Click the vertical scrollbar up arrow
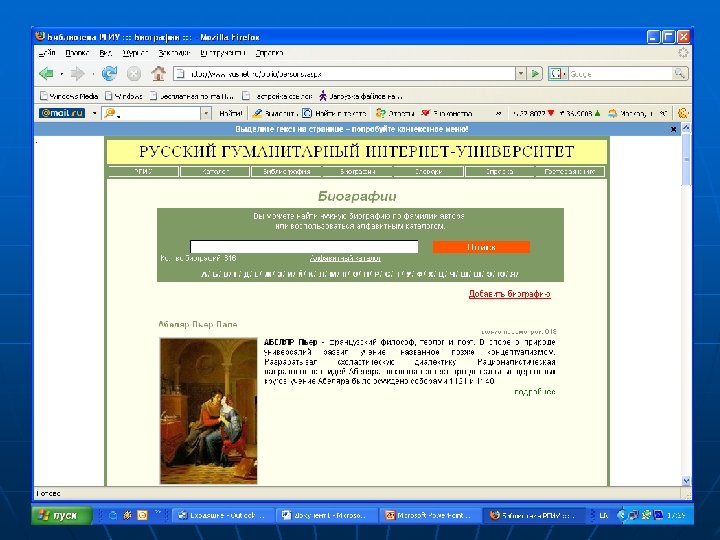The height and width of the screenshot is (540, 720). tap(686, 128)
